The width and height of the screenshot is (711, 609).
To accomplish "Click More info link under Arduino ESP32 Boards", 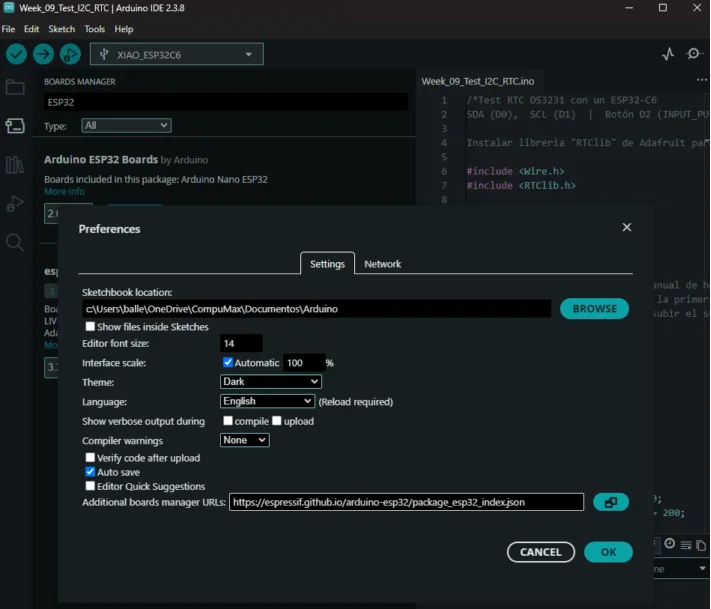I will (x=64, y=191).
